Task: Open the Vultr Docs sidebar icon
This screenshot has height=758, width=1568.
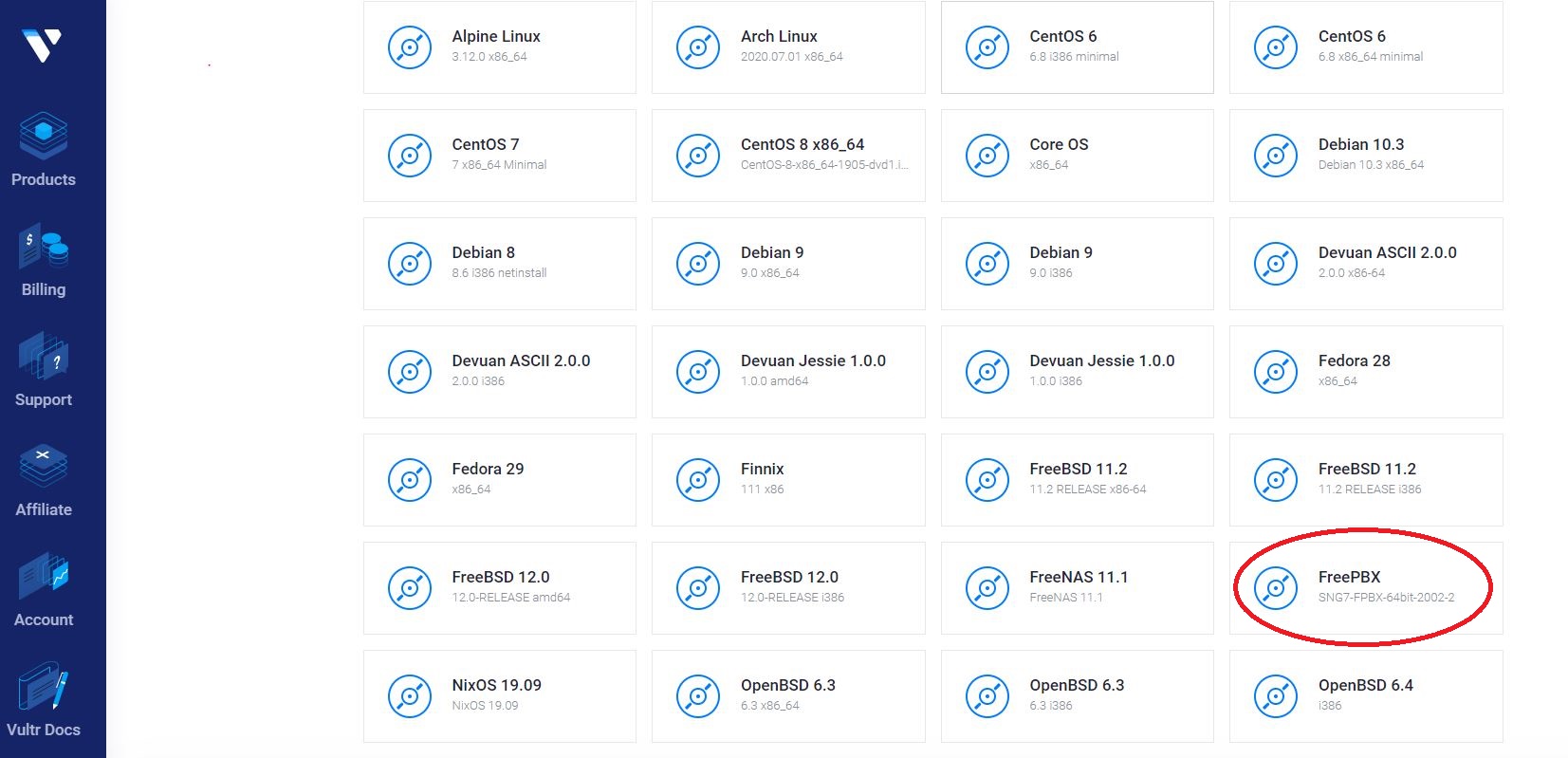Action: 44,688
